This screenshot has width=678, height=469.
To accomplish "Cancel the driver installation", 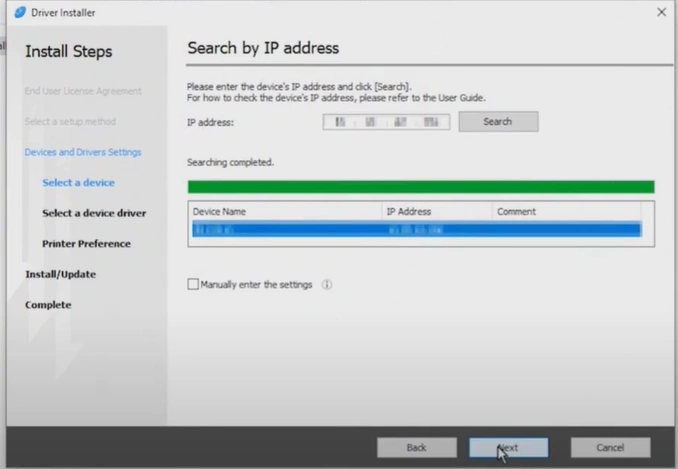I will 610,447.
